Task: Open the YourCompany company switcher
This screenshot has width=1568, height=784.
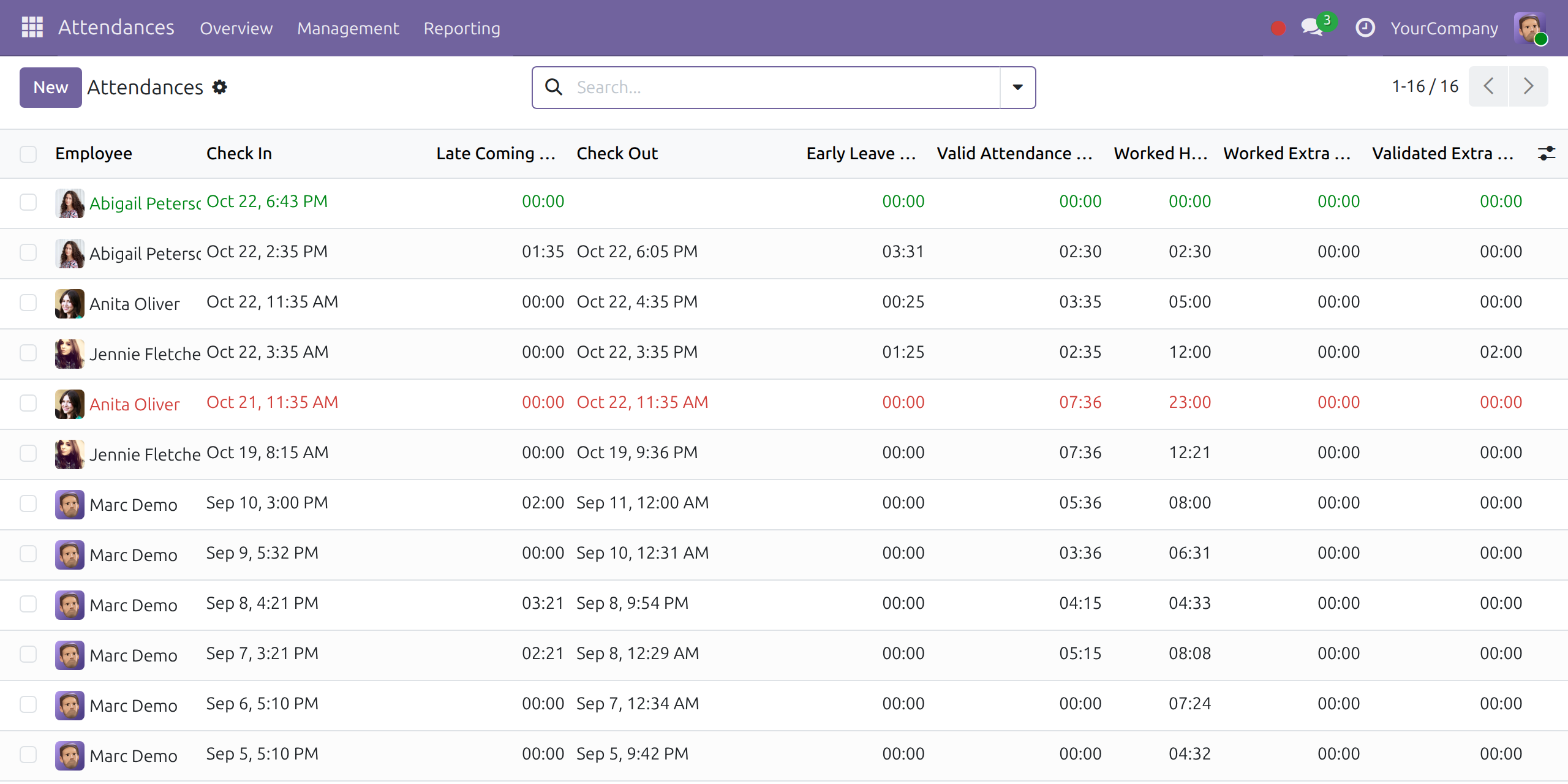Action: tap(1444, 28)
